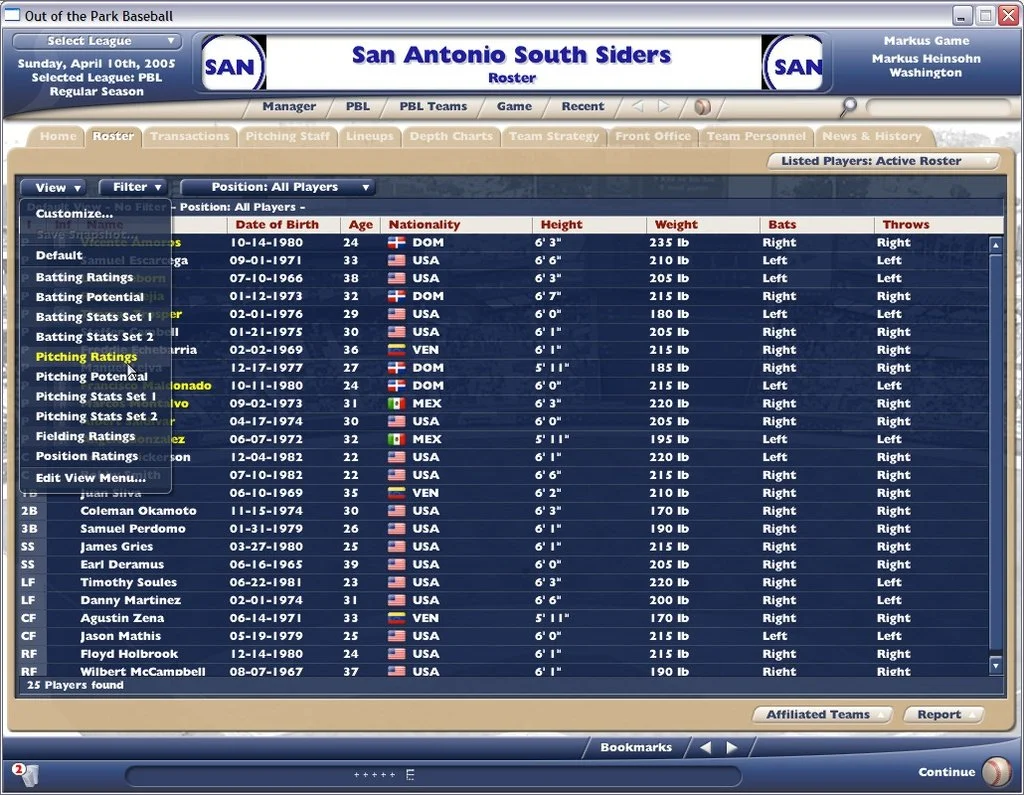
Task: Open Listed Players: Active Roster dropdown
Action: point(883,160)
